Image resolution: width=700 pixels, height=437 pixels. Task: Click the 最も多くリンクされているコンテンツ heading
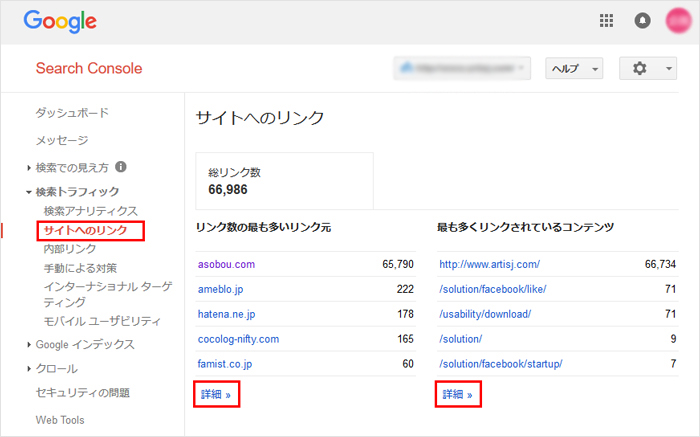point(525,228)
